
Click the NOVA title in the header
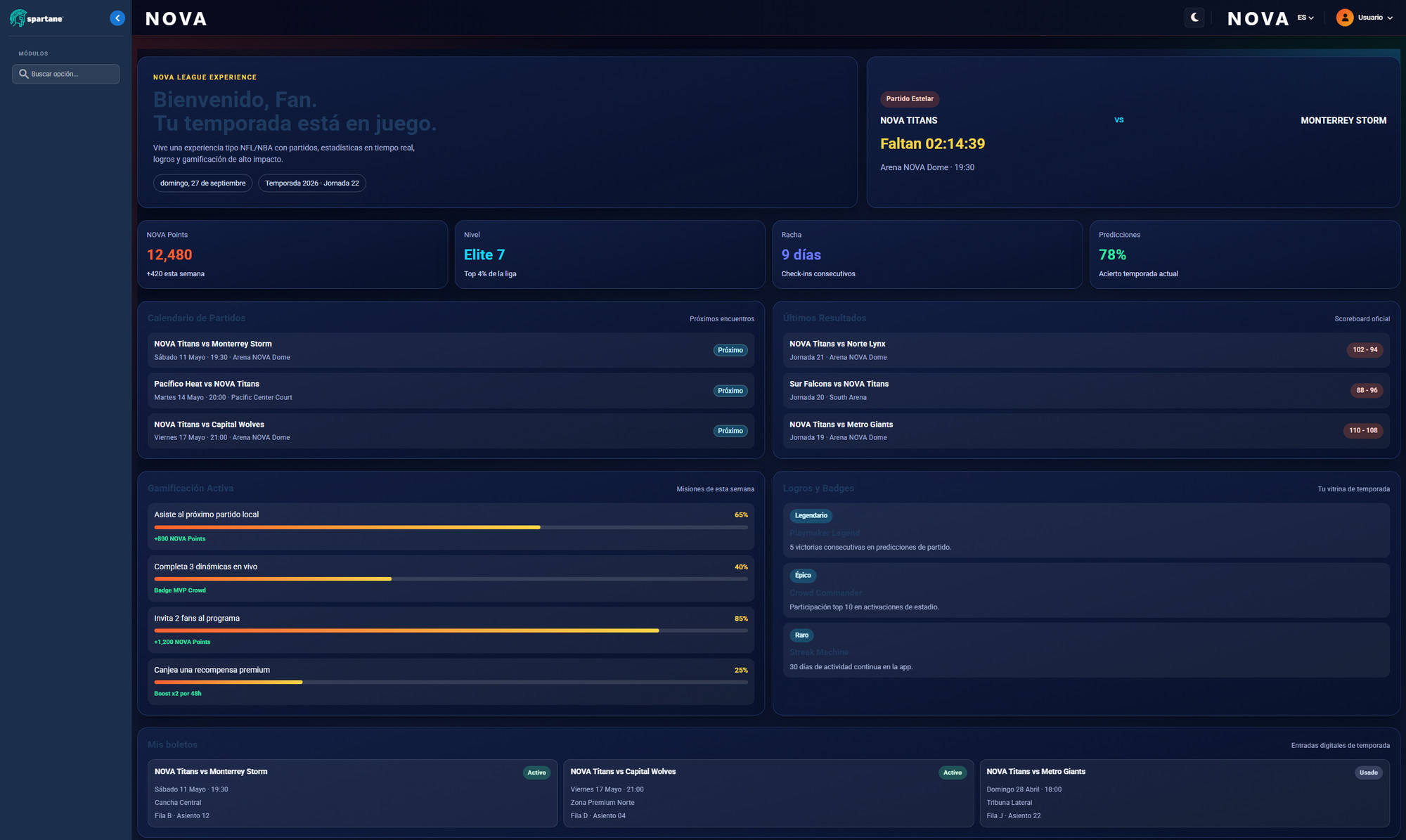click(176, 19)
